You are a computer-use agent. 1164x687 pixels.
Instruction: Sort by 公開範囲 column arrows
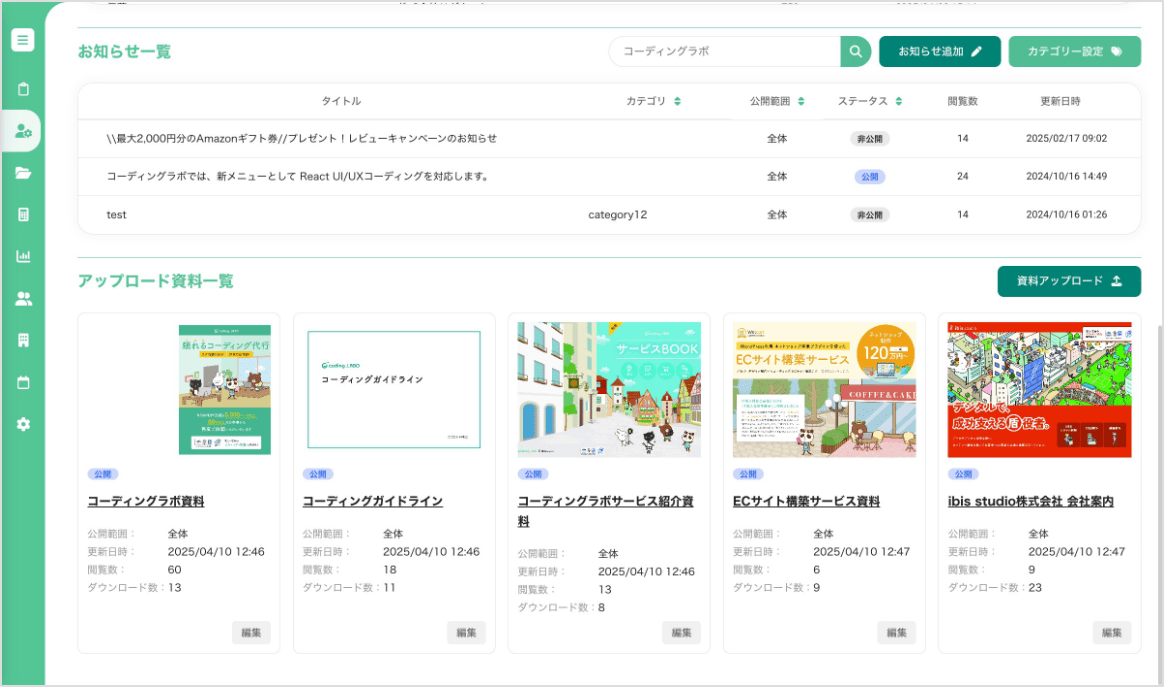pyautogui.click(x=801, y=101)
